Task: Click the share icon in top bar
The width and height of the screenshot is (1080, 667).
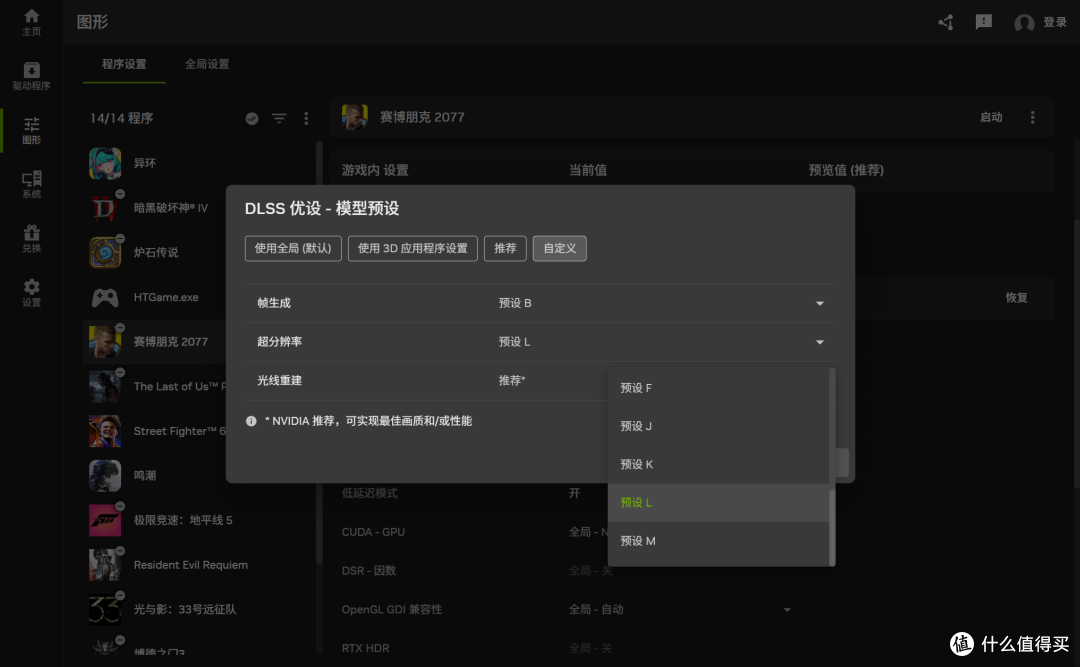Action: click(x=946, y=22)
